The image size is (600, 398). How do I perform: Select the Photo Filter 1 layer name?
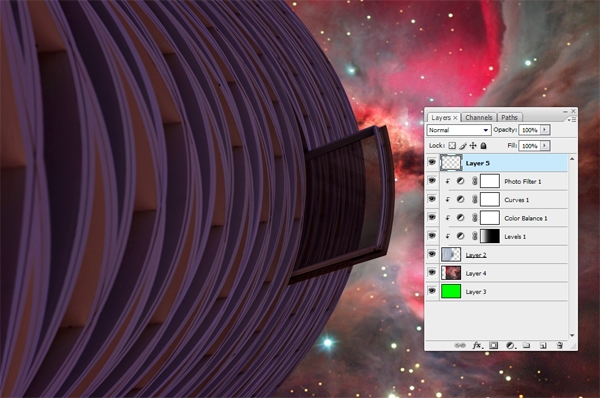(523, 181)
